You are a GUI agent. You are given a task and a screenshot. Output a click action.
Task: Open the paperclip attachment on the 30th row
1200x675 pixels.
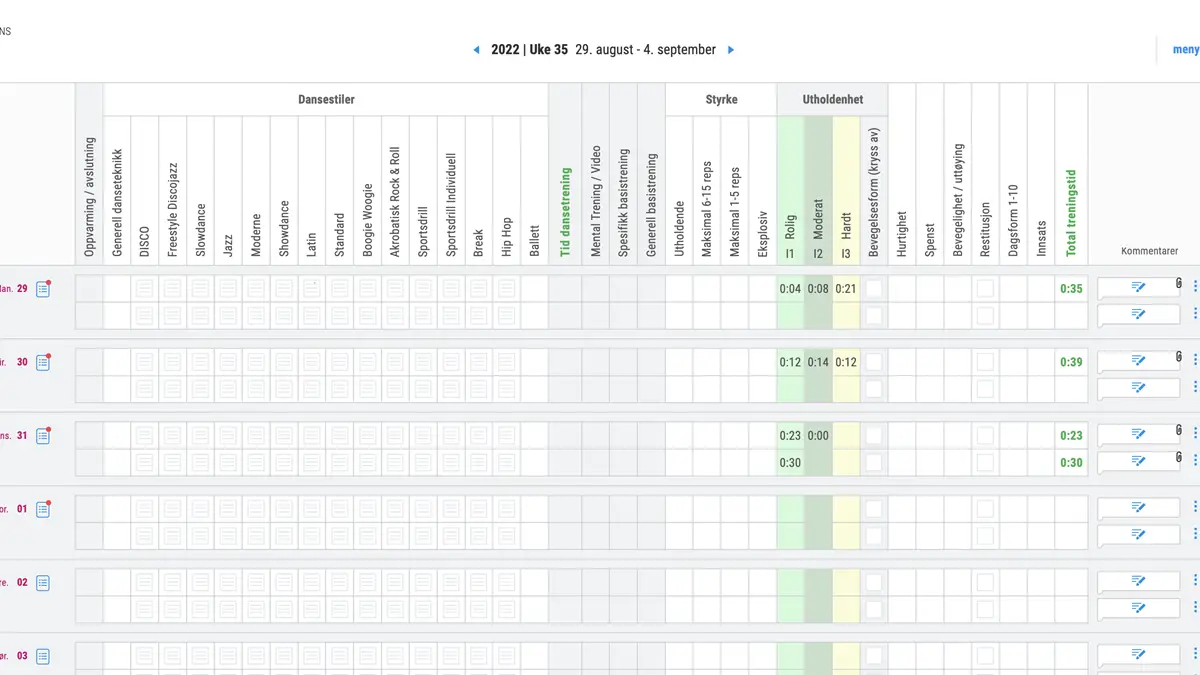click(1179, 358)
